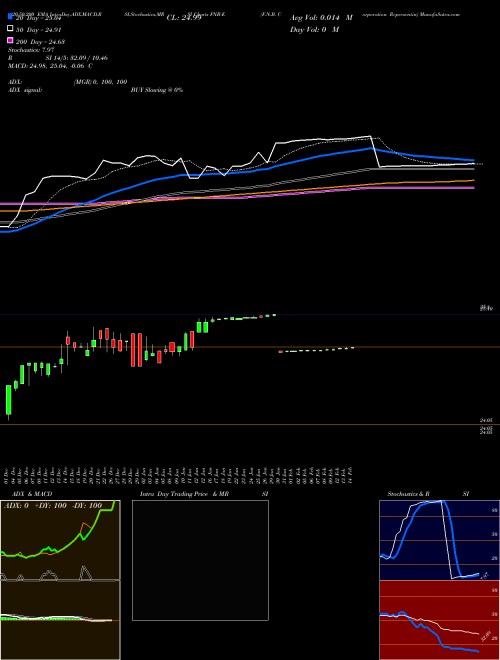500x660 pixels.
Task: Click the red RSI chart panel
Action: (440, 620)
